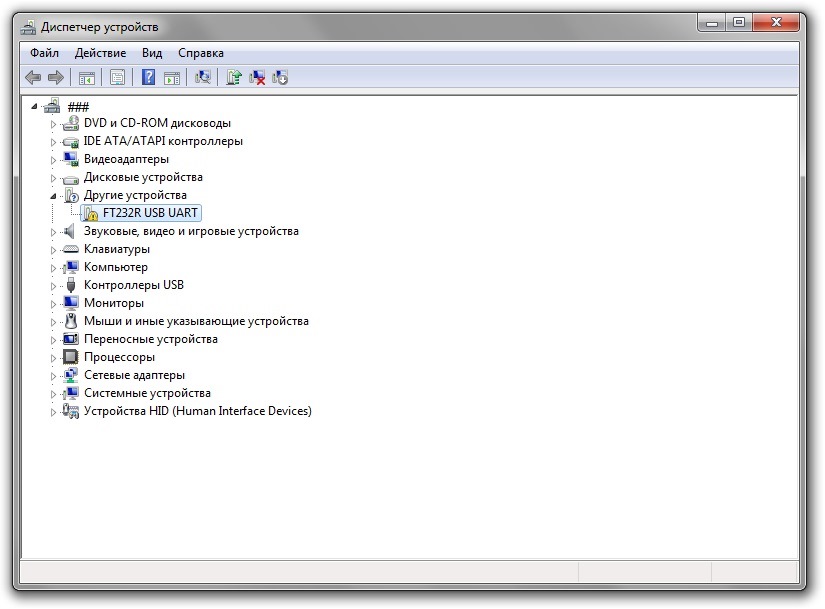
Task: Collapse the Другие устройства category
Action: (53, 196)
